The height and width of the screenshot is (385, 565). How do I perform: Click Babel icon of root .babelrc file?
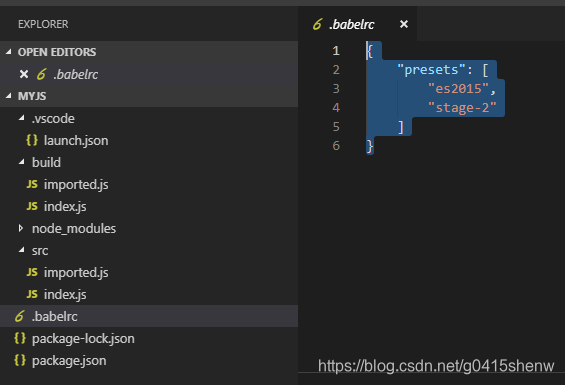(19, 316)
